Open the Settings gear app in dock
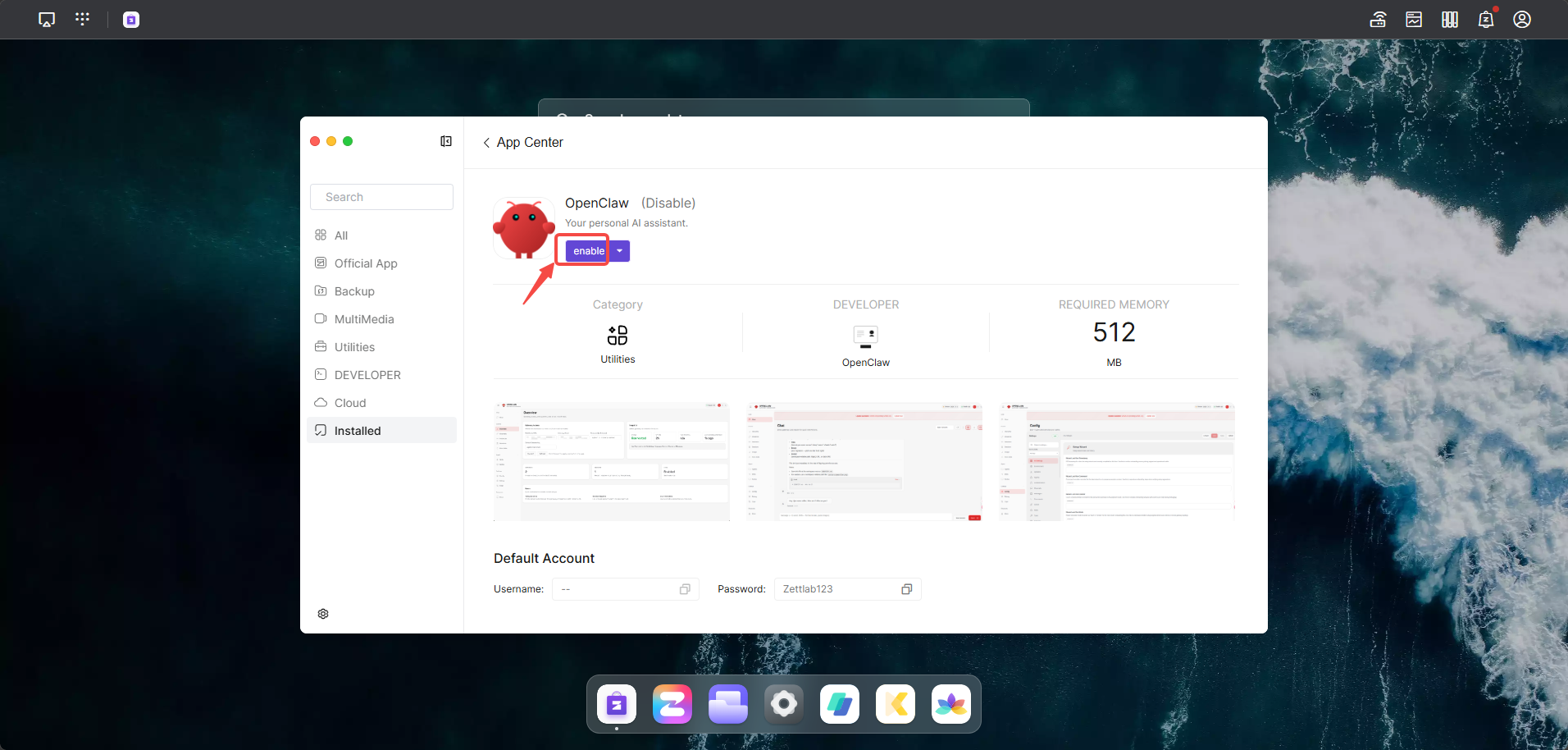Screen dimensions: 1568x750 [x=783, y=704]
